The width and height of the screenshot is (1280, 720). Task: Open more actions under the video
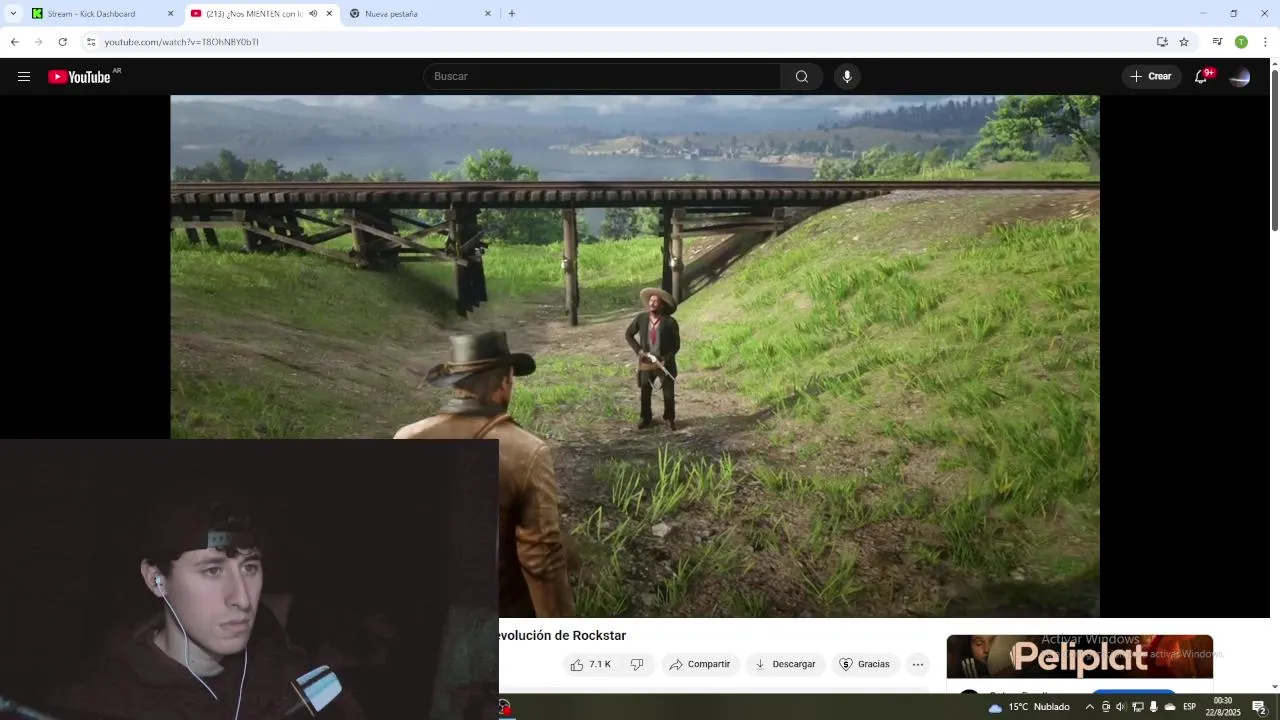tap(918, 664)
